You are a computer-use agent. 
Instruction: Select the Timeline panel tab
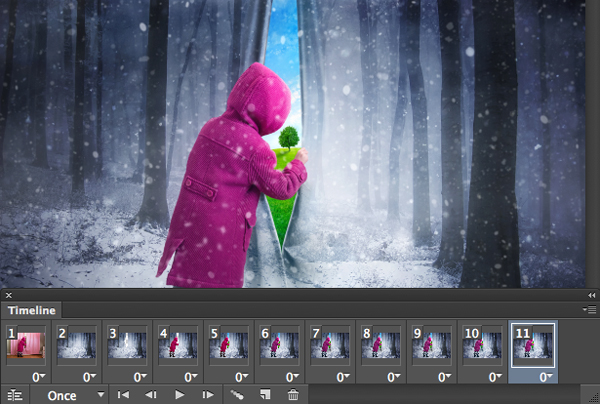(x=33, y=311)
